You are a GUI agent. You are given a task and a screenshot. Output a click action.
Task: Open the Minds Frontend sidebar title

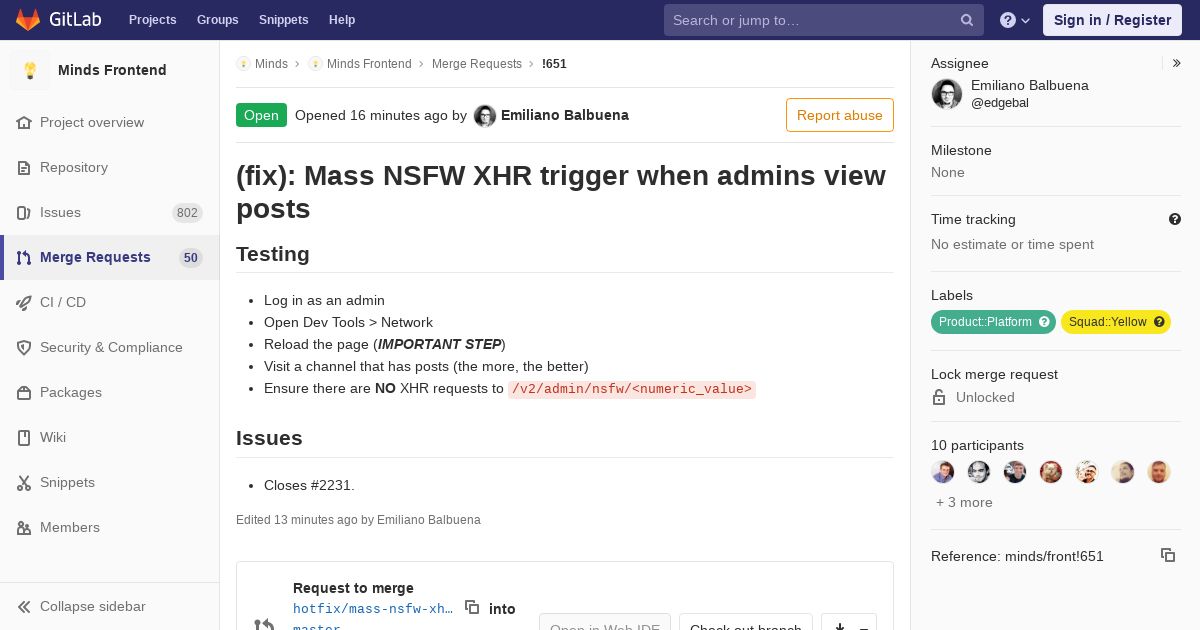click(x=112, y=70)
